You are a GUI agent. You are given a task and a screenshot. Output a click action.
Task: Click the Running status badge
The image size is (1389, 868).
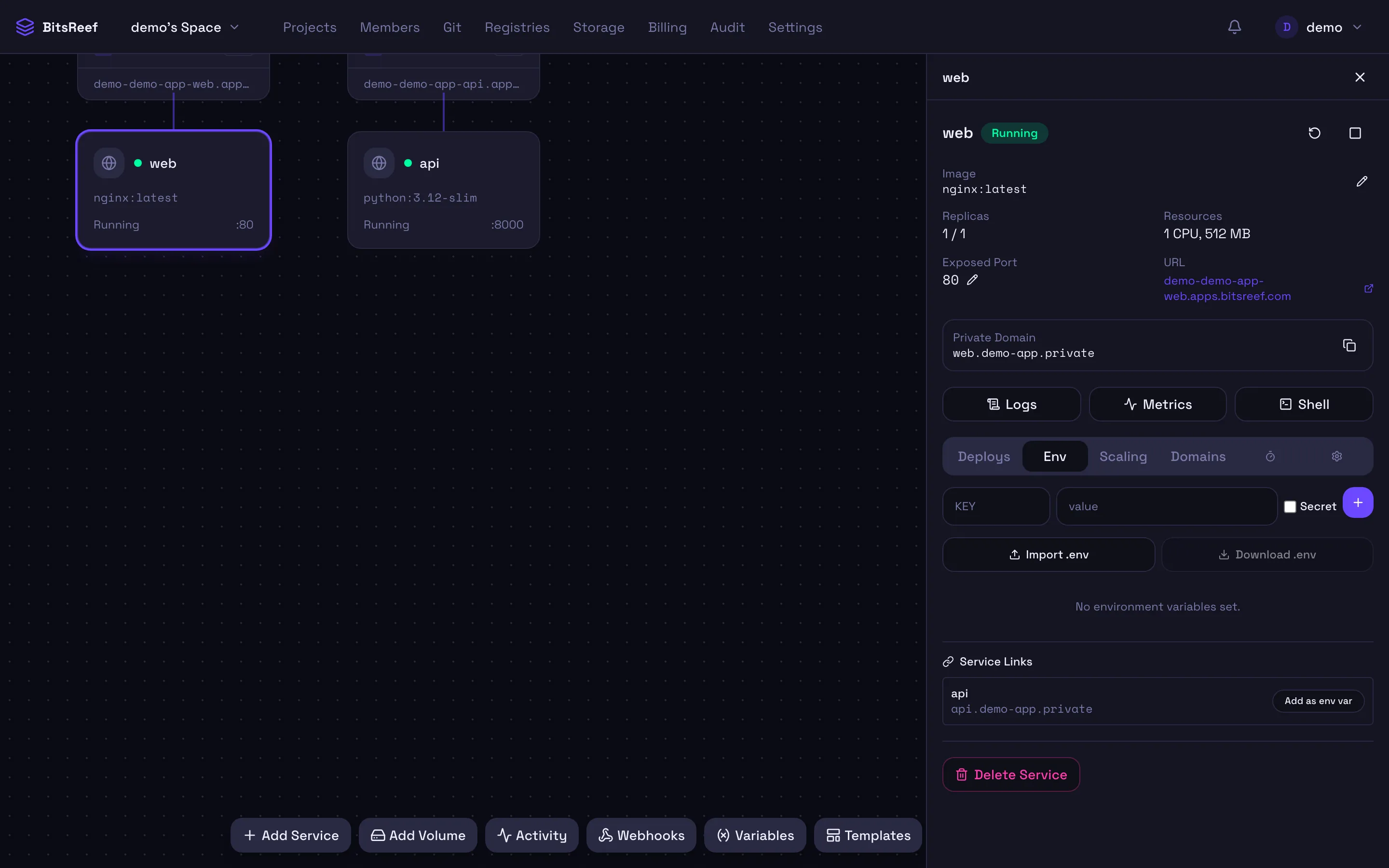[x=1014, y=133]
